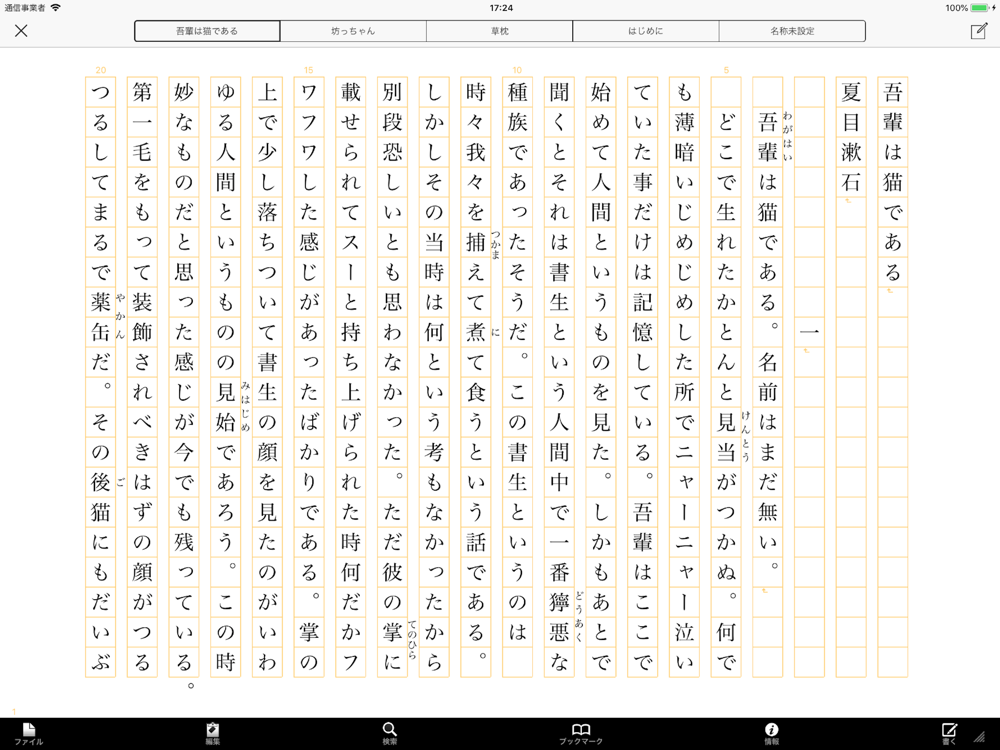
Task: Tap the line number 10 marker
Action: coord(517,70)
